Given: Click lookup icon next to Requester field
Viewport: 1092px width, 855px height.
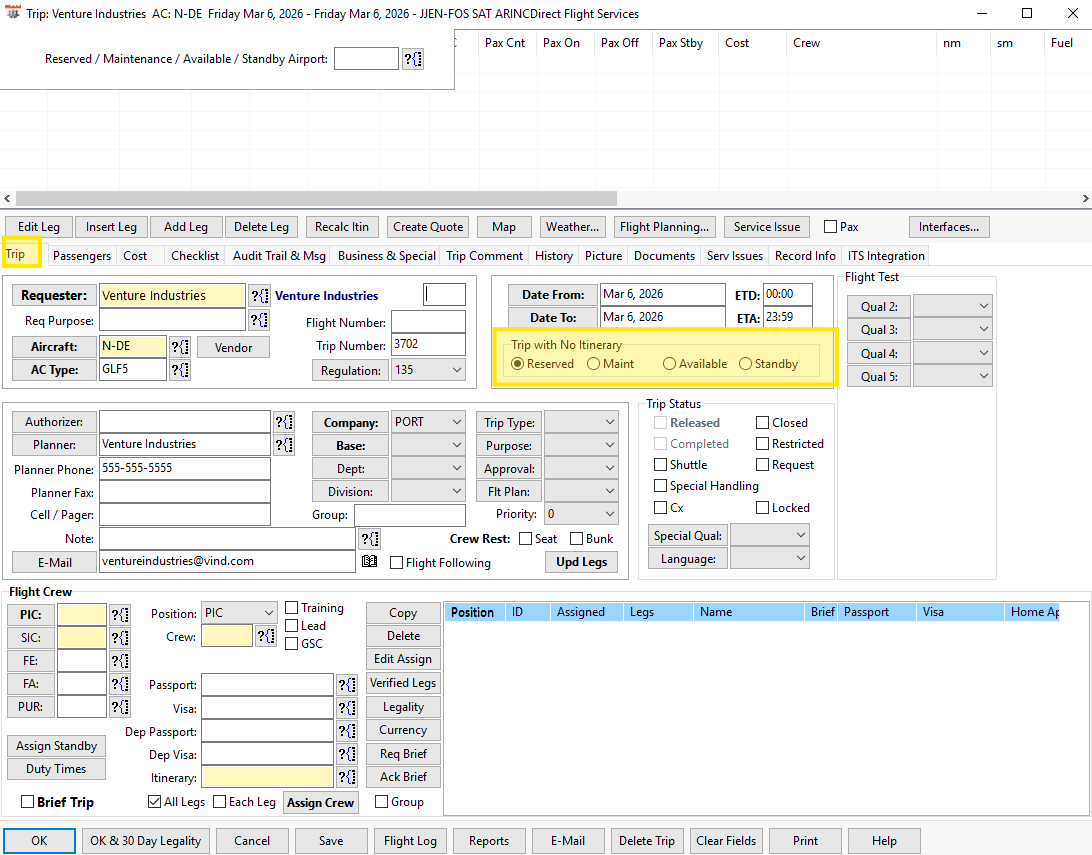Looking at the screenshot, I should coord(259,295).
